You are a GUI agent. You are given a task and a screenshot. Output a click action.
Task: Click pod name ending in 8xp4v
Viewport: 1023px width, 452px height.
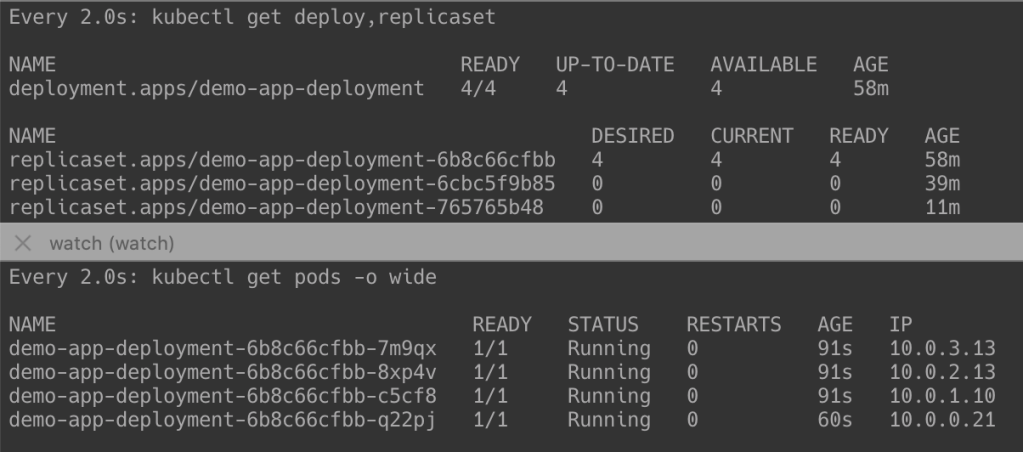point(222,373)
